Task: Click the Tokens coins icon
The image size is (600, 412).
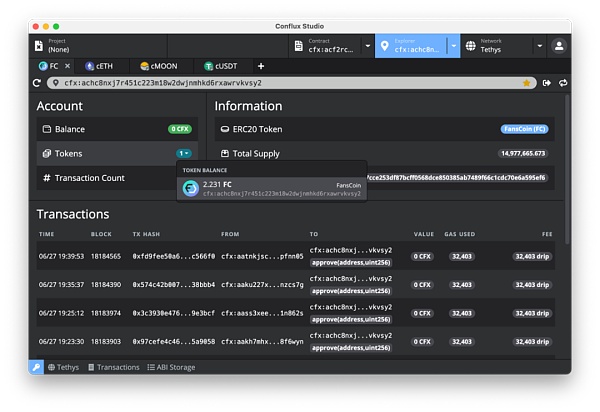Action: click(47, 153)
